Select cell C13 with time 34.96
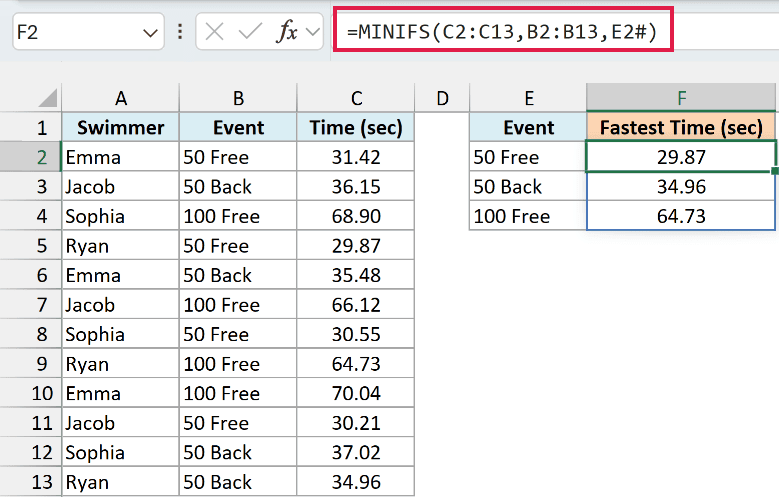Image resolution: width=779 pixels, height=497 pixels. [x=356, y=482]
